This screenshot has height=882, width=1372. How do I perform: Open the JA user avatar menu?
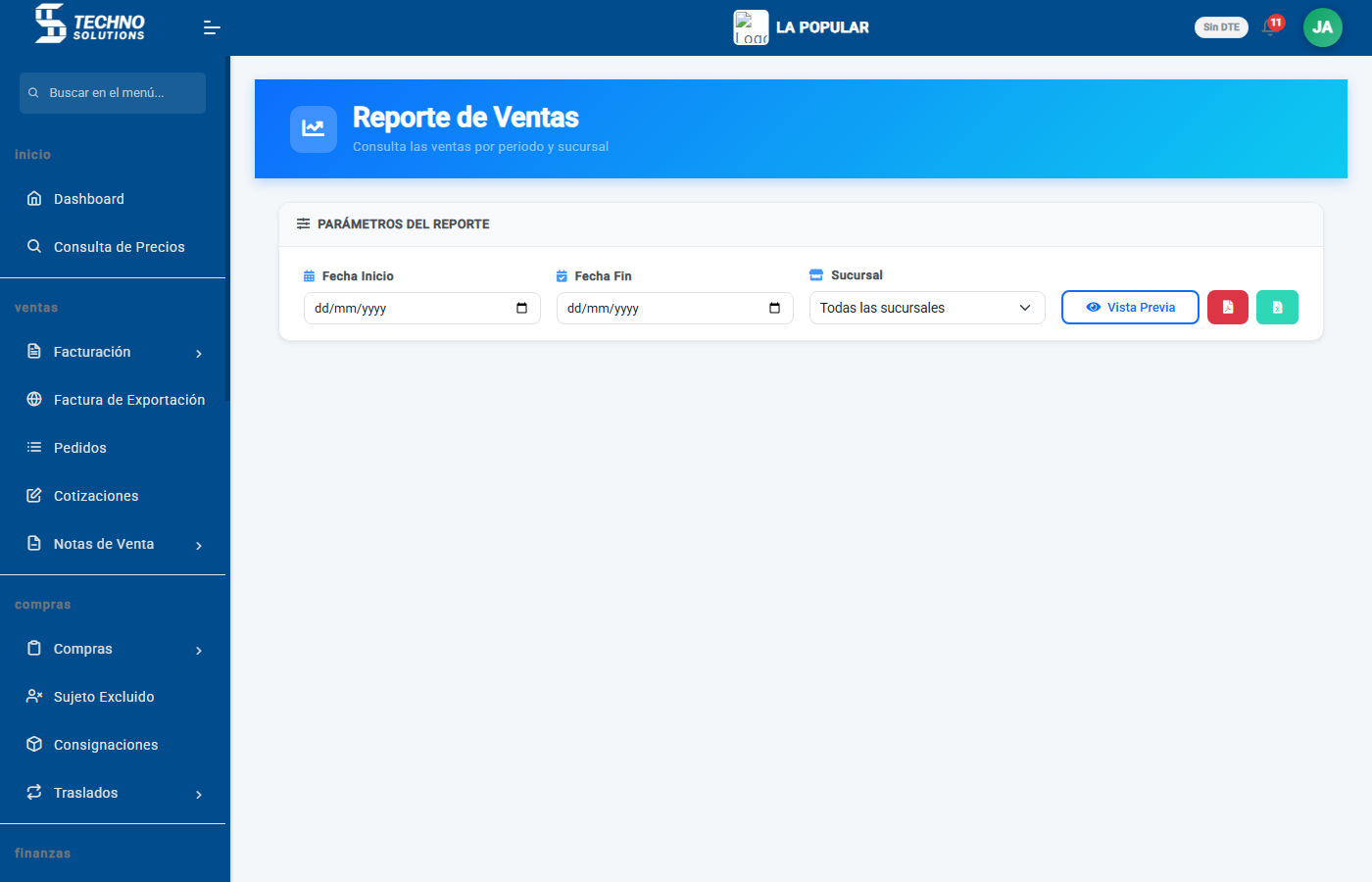tap(1322, 27)
